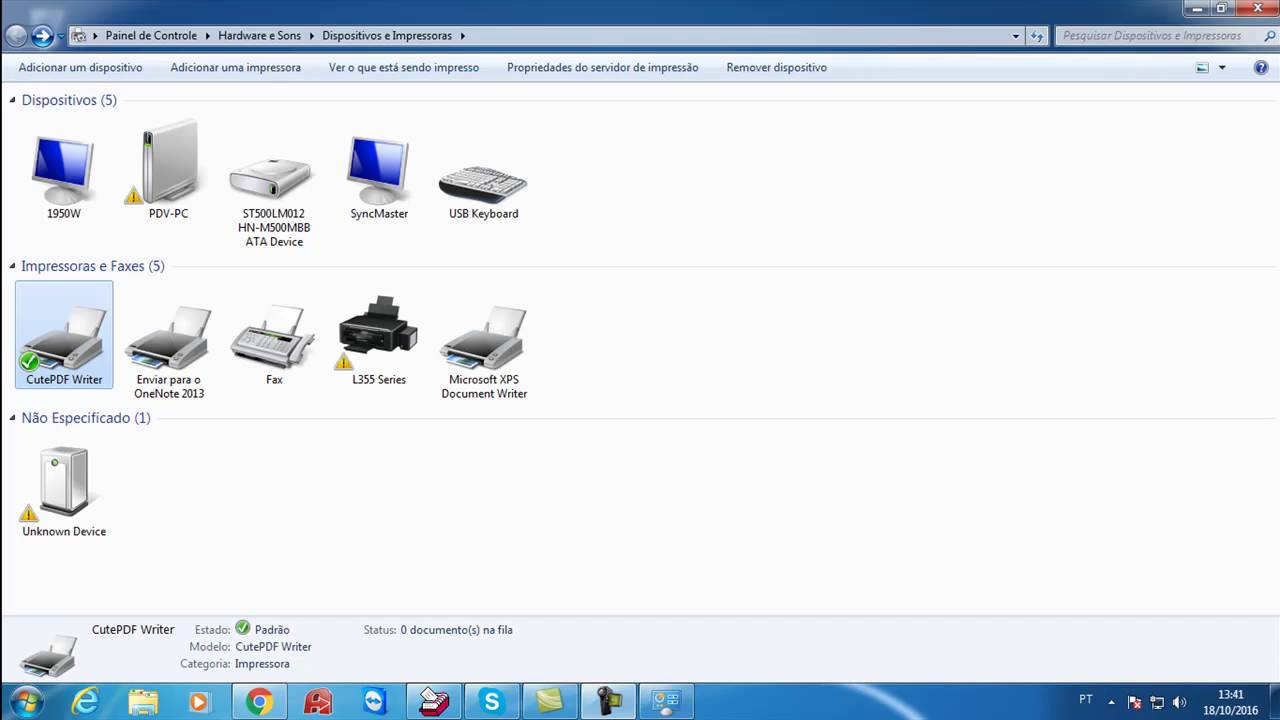
Task: Open the view options dropdown arrow
Action: 1222,68
